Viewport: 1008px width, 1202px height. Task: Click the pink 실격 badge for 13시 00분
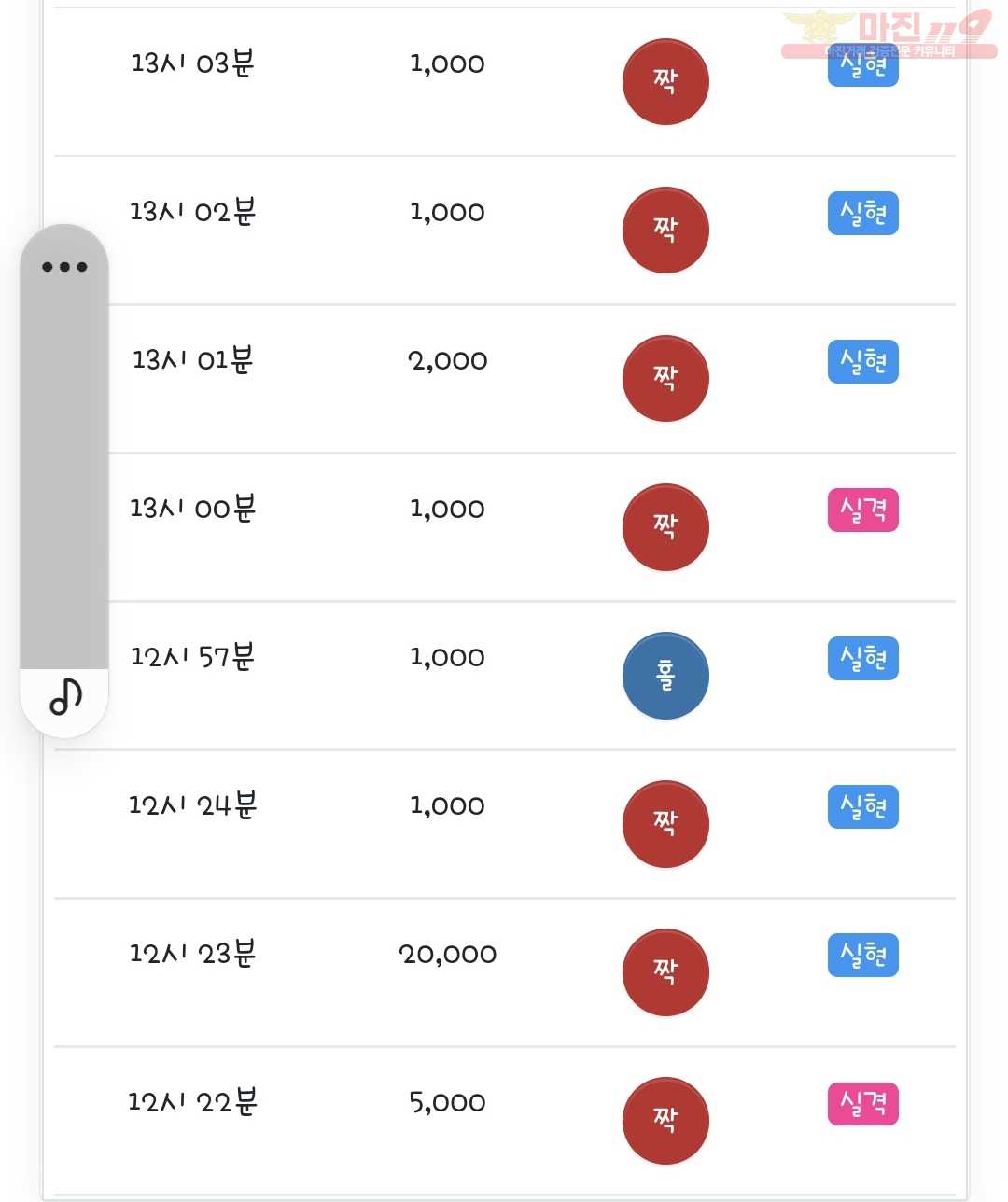point(863,510)
